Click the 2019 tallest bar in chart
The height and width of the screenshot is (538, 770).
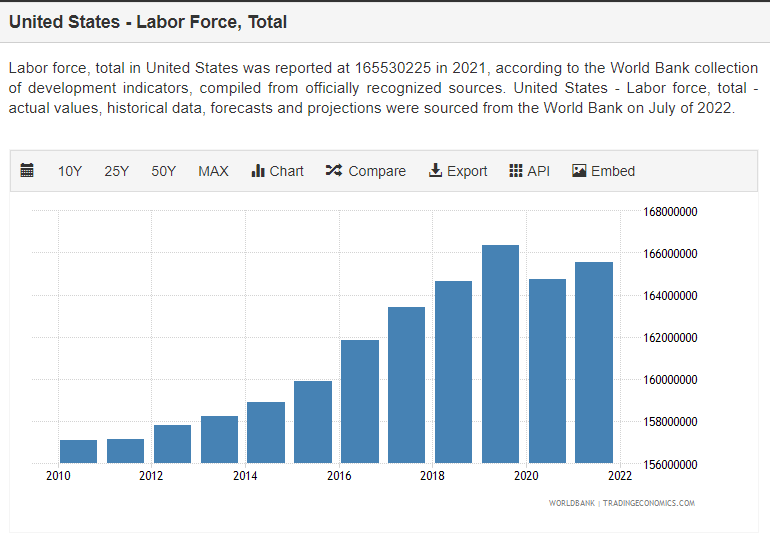(x=500, y=355)
